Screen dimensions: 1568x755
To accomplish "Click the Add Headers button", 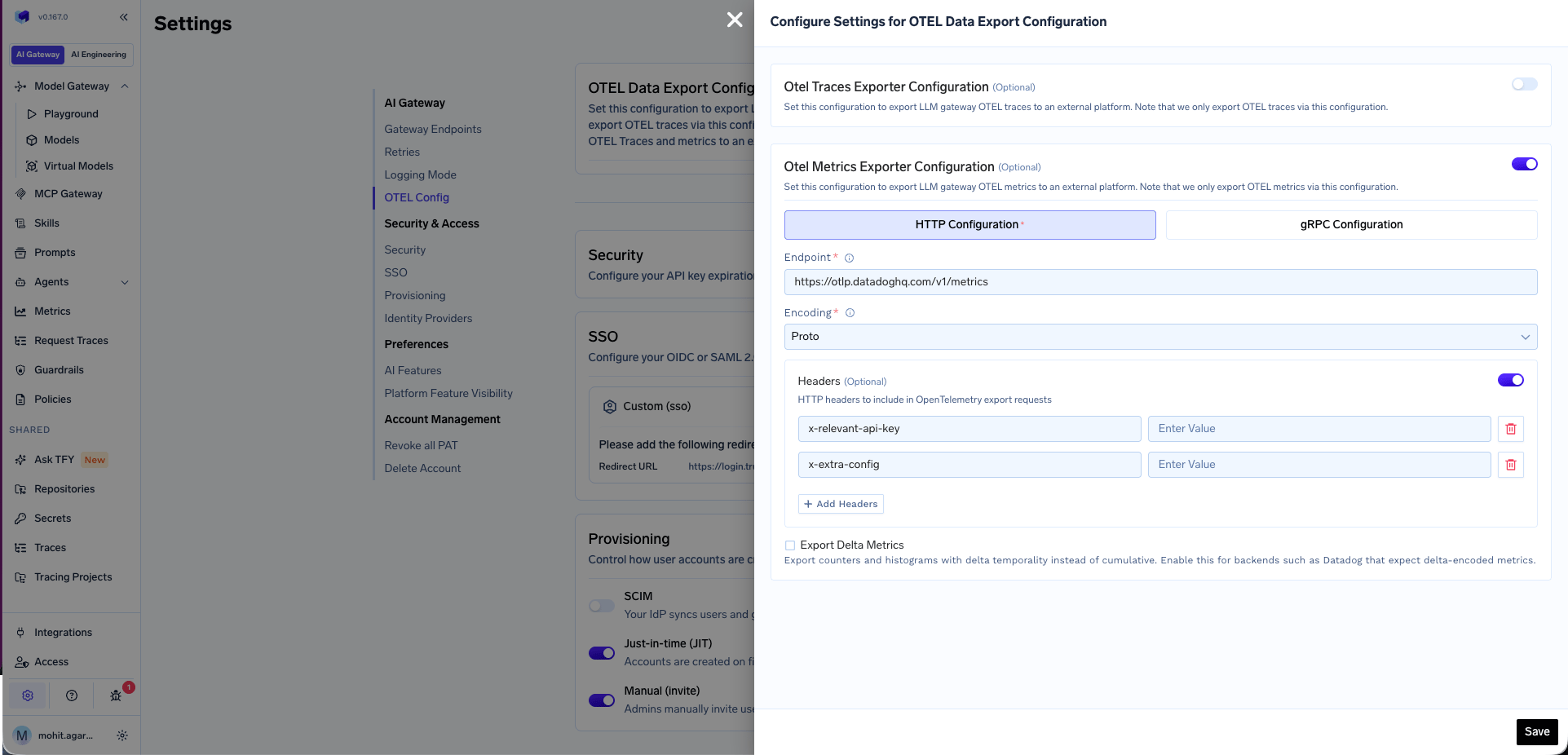I will [841, 504].
